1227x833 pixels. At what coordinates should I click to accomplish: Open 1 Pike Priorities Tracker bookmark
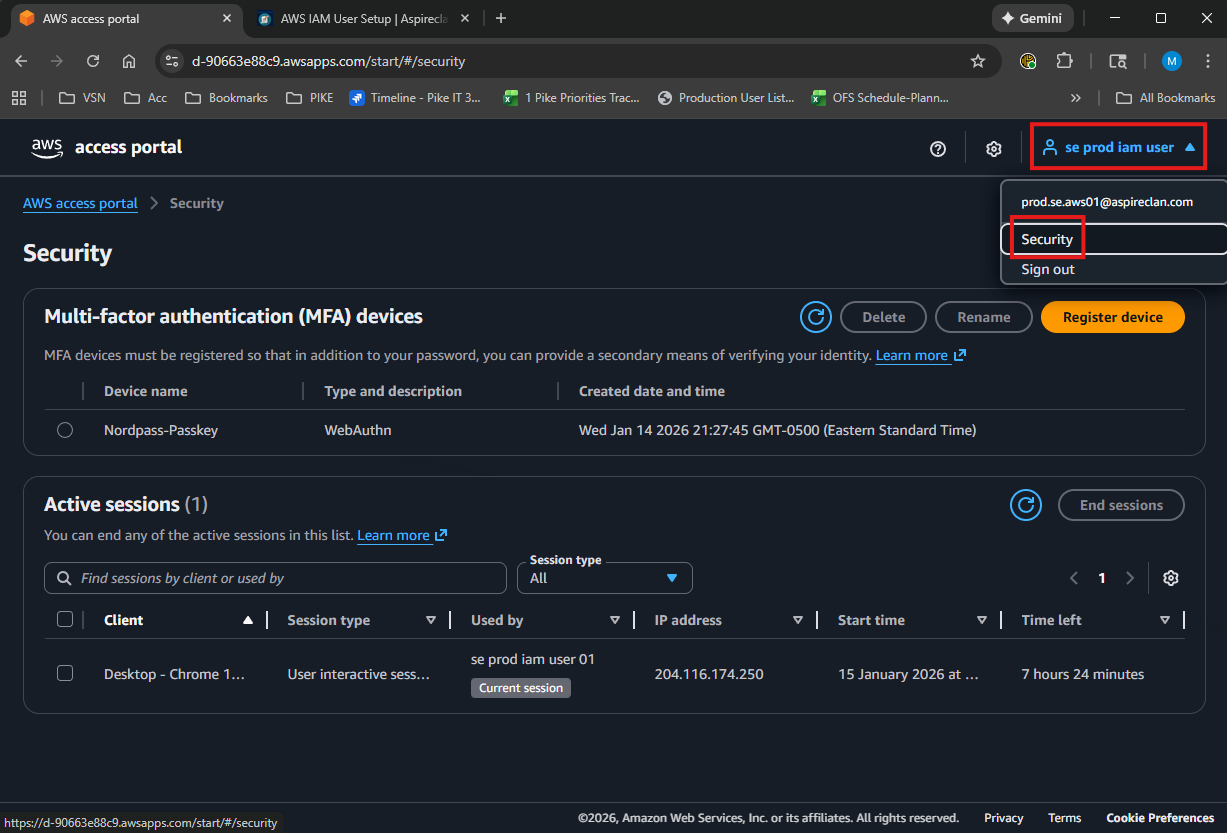571,98
